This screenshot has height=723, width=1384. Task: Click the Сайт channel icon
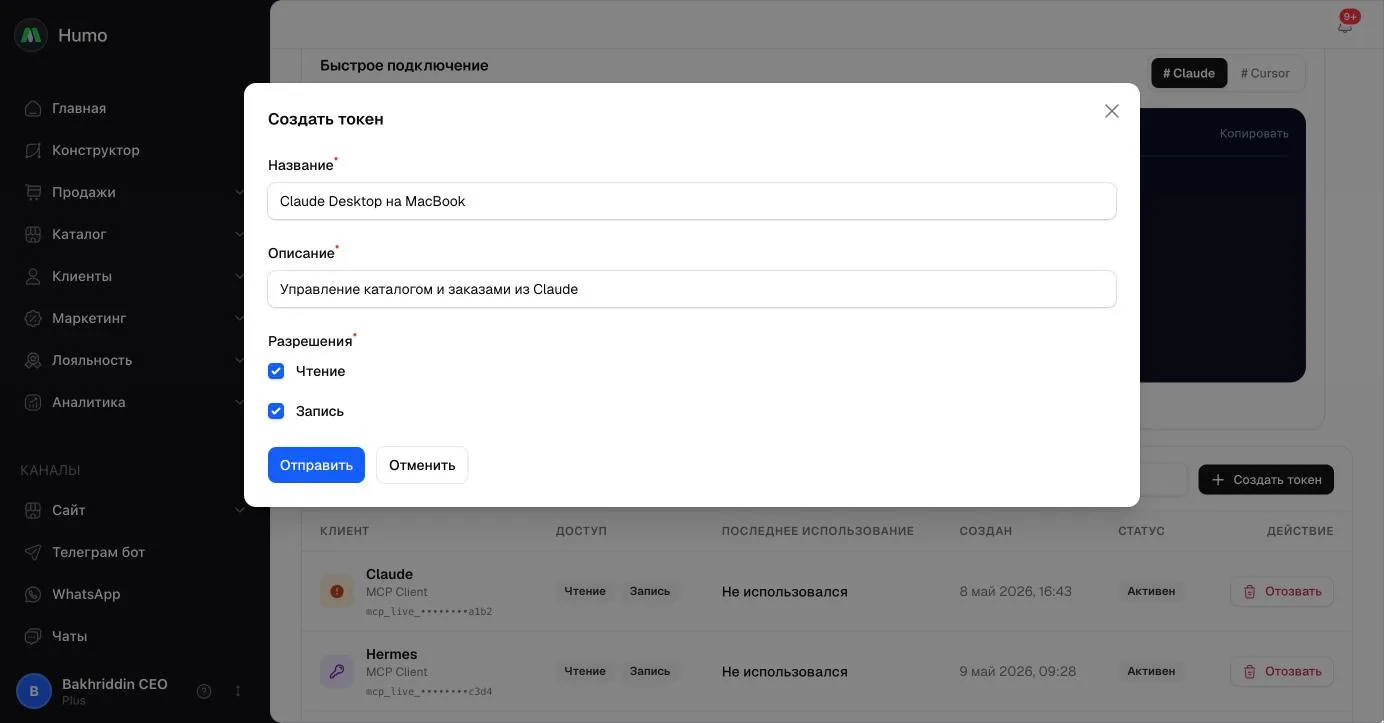(33, 510)
